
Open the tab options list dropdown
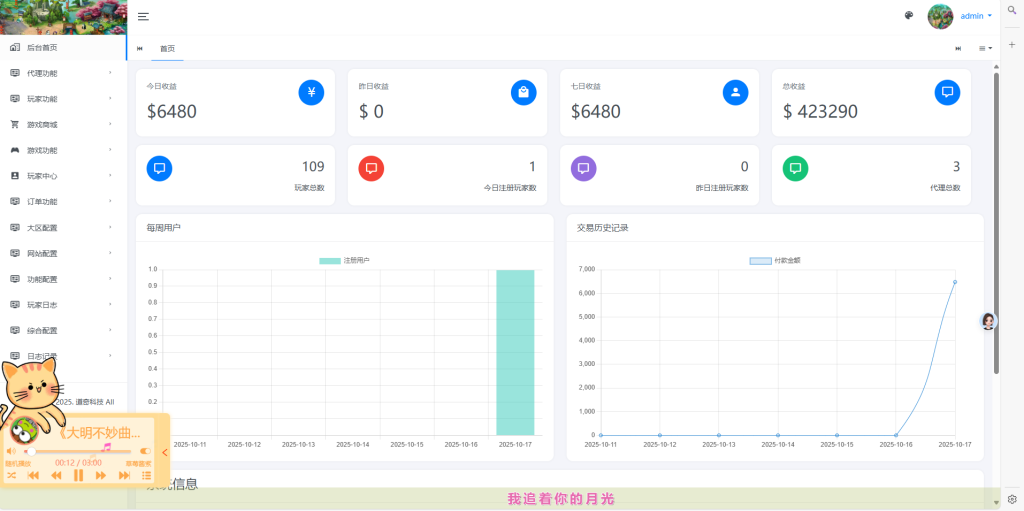pyautogui.click(x=985, y=48)
